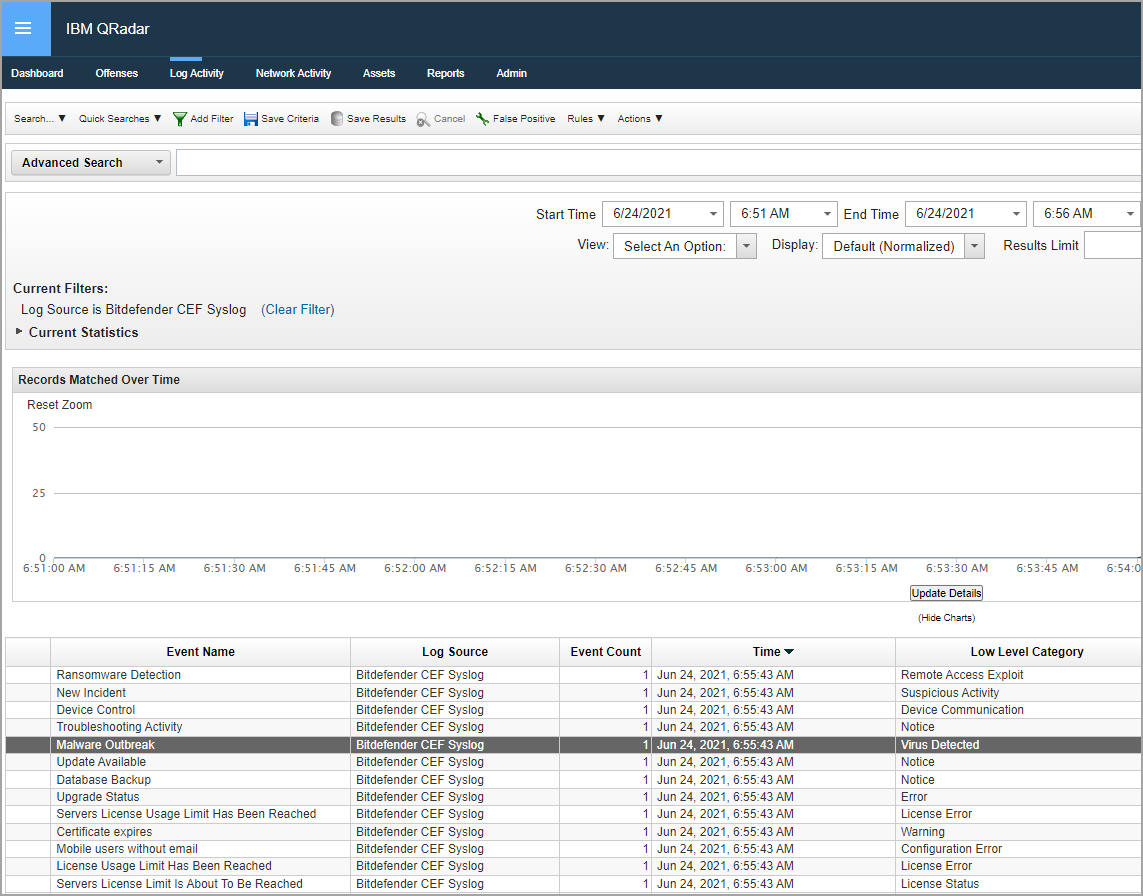
Task: Click the Clear Filter link
Action: [298, 310]
